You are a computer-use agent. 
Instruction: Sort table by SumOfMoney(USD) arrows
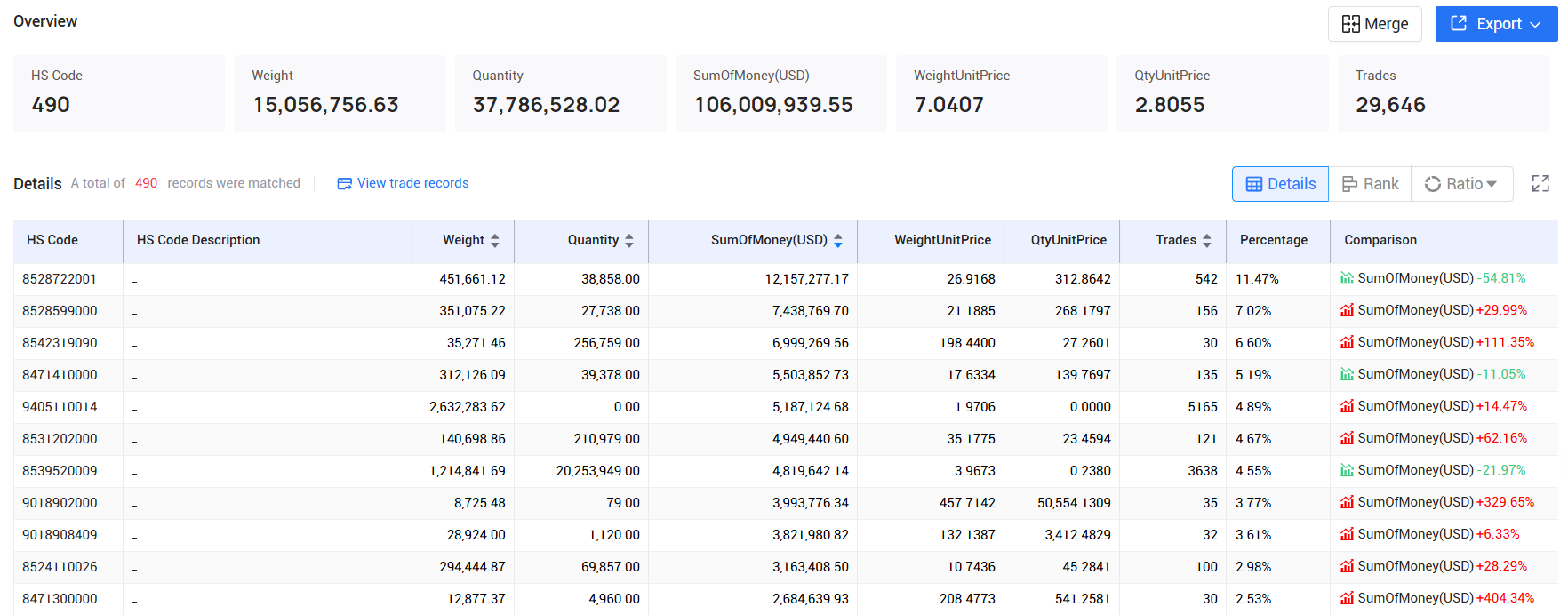(838, 240)
